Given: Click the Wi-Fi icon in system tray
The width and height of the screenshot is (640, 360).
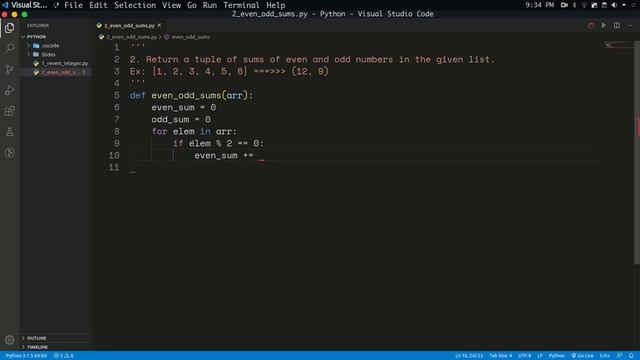Looking at the screenshot, I should [584, 5].
